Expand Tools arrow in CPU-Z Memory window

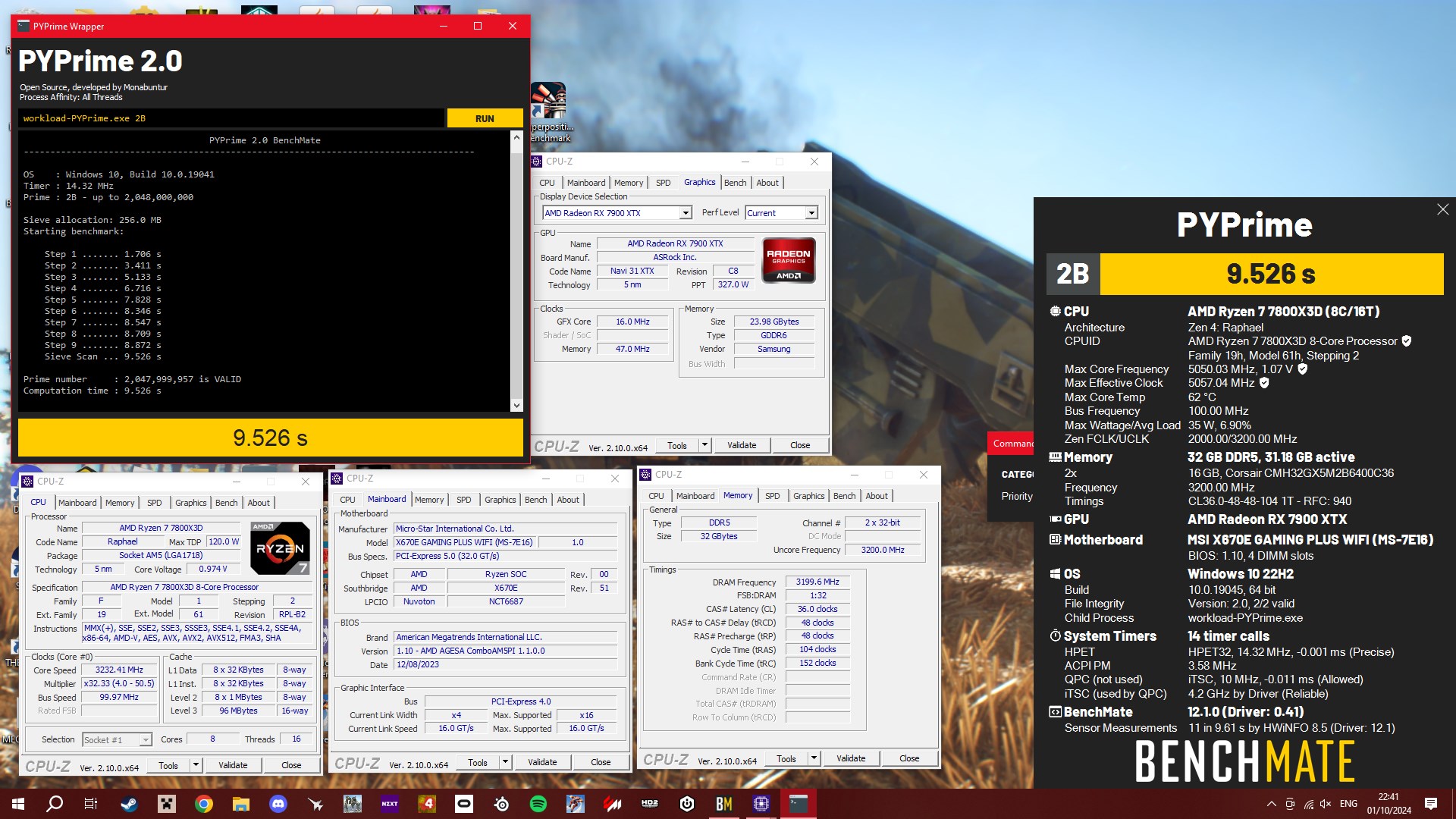814,758
